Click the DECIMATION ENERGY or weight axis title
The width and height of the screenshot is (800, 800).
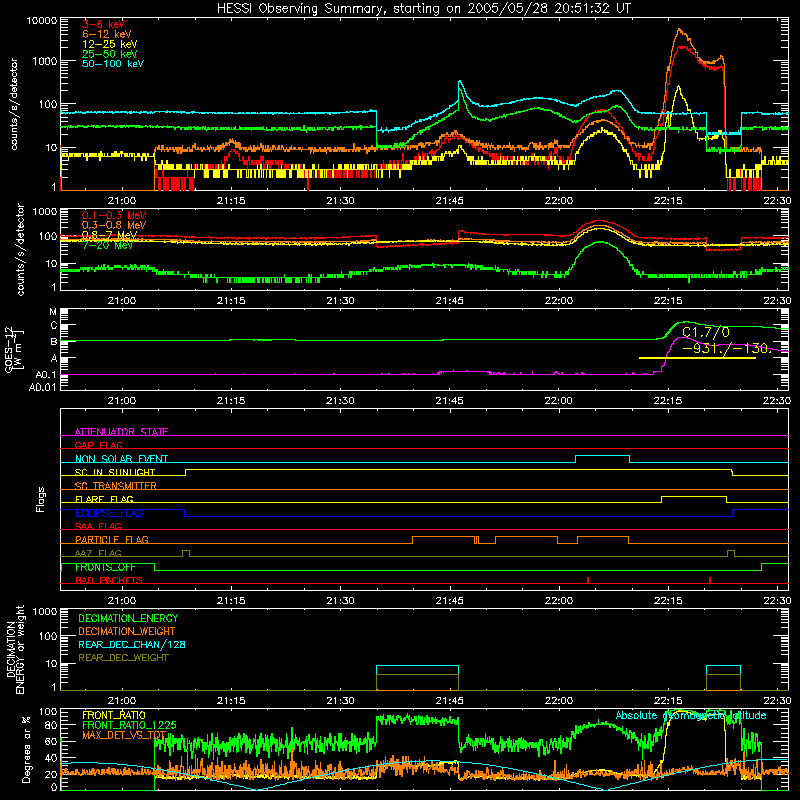[x=16, y=649]
